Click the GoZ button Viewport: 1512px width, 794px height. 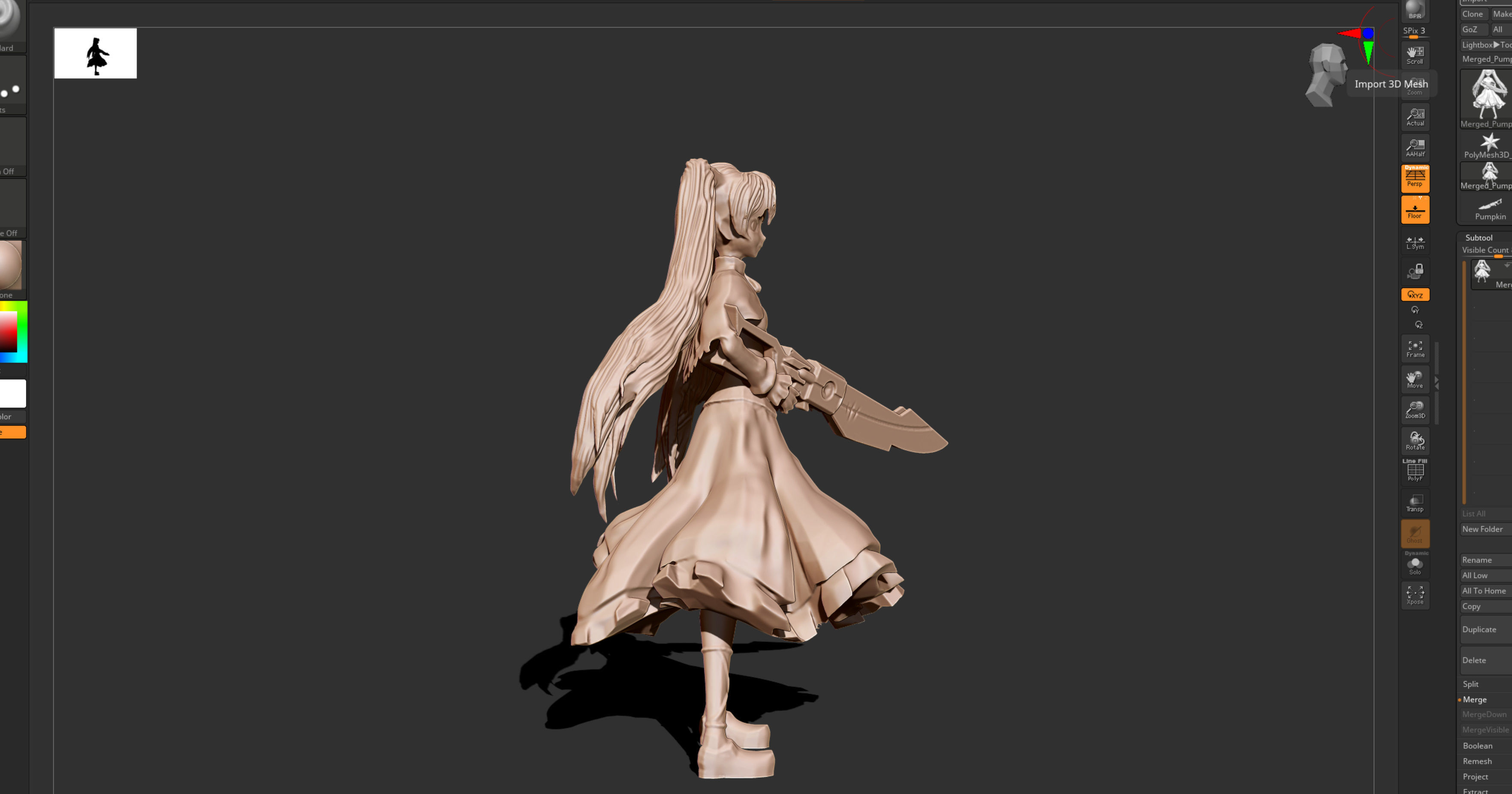tap(1473, 29)
